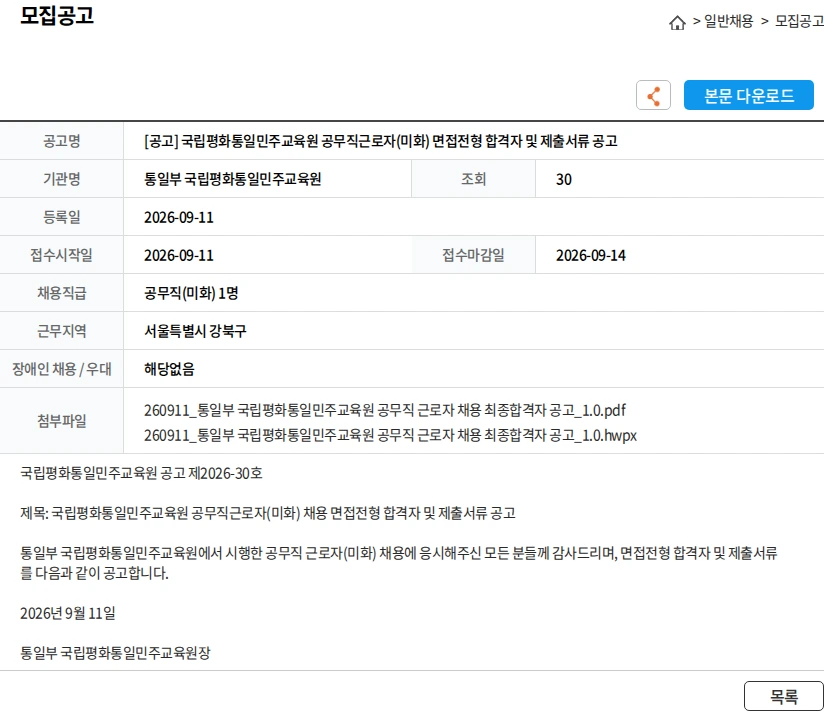Screen dimensions: 824x711
Task: Click the 기관명 value 통일부 국립평화통일민주교육원
Action: [x=232, y=179]
